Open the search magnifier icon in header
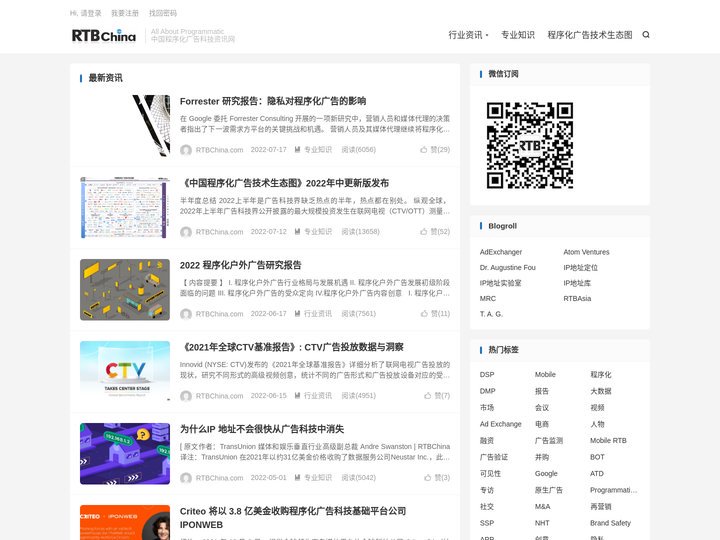The height and width of the screenshot is (540, 720). point(646,35)
